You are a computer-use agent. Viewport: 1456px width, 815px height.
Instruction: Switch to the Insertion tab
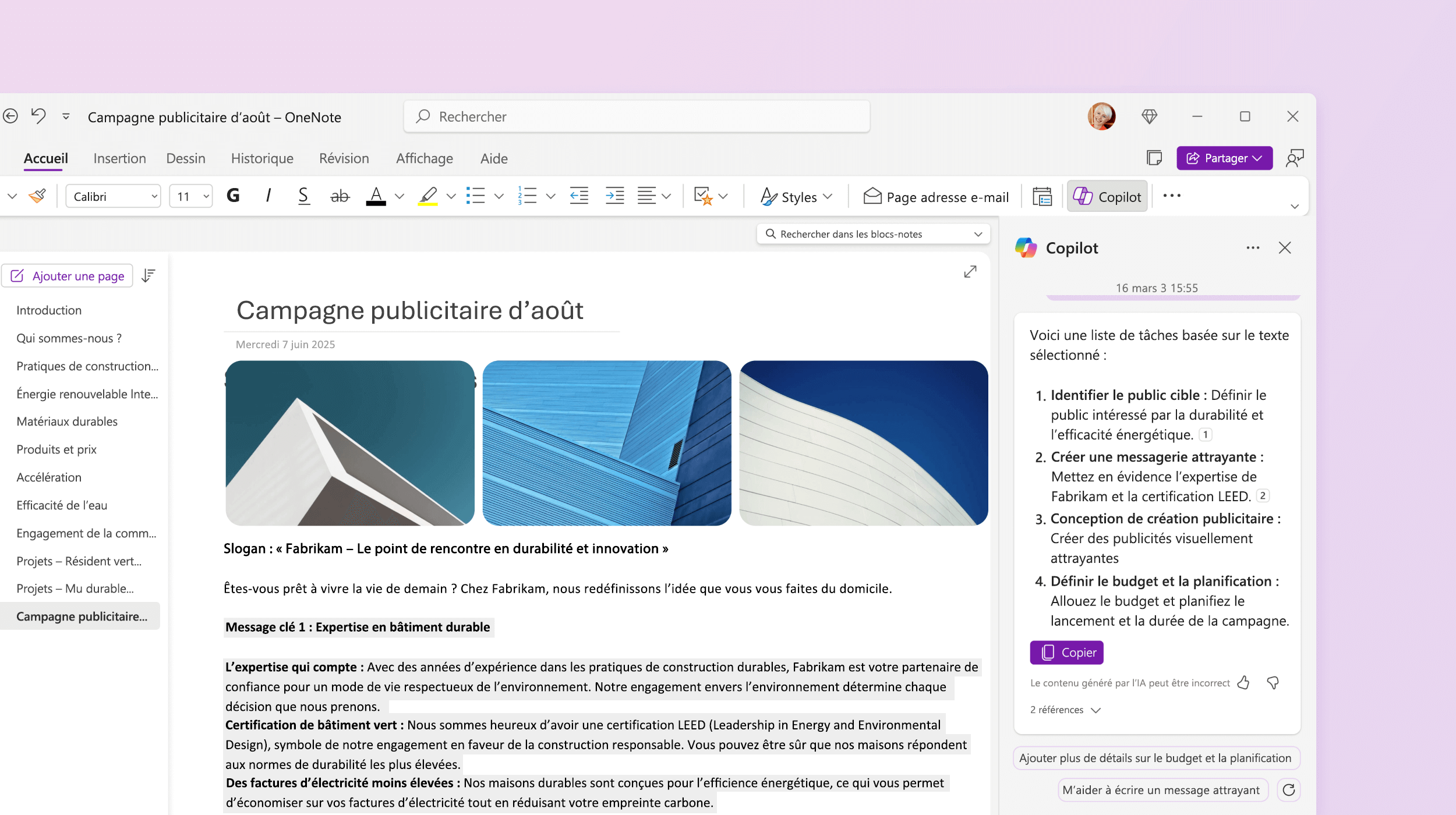119,158
